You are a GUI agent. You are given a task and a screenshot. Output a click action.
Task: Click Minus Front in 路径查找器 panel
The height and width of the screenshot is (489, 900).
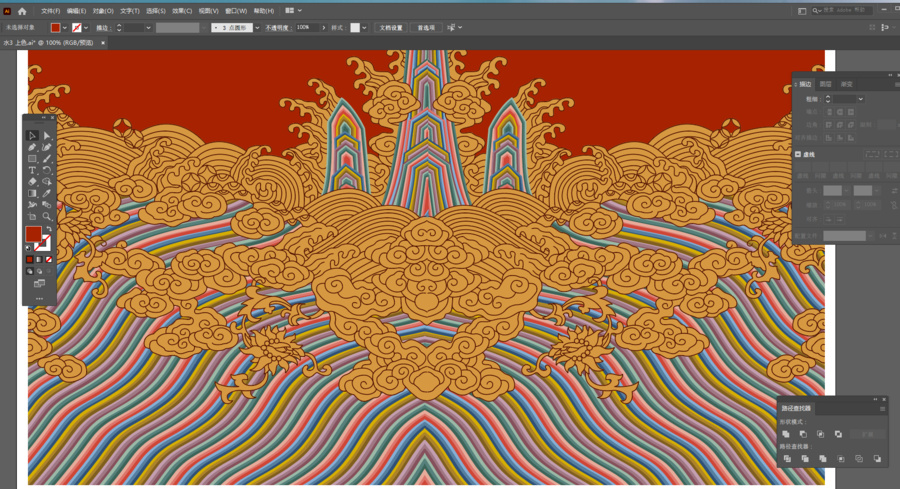[803, 434]
